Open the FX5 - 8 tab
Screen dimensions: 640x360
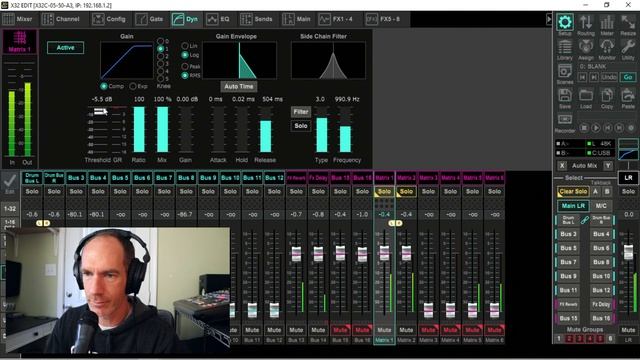coord(383,19)
